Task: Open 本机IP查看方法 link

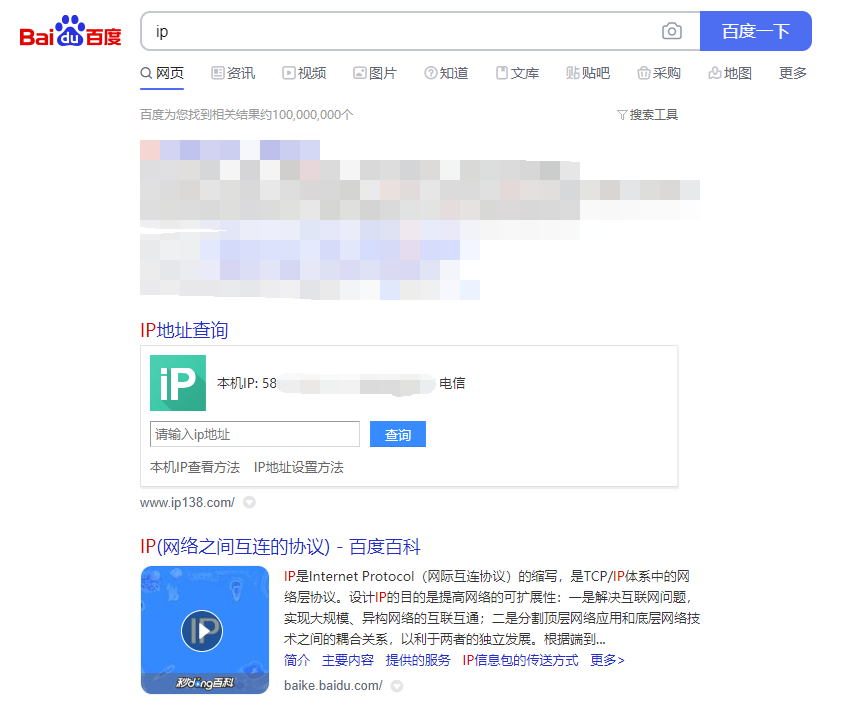Action: pyautogui.click(x=195, y=467)
